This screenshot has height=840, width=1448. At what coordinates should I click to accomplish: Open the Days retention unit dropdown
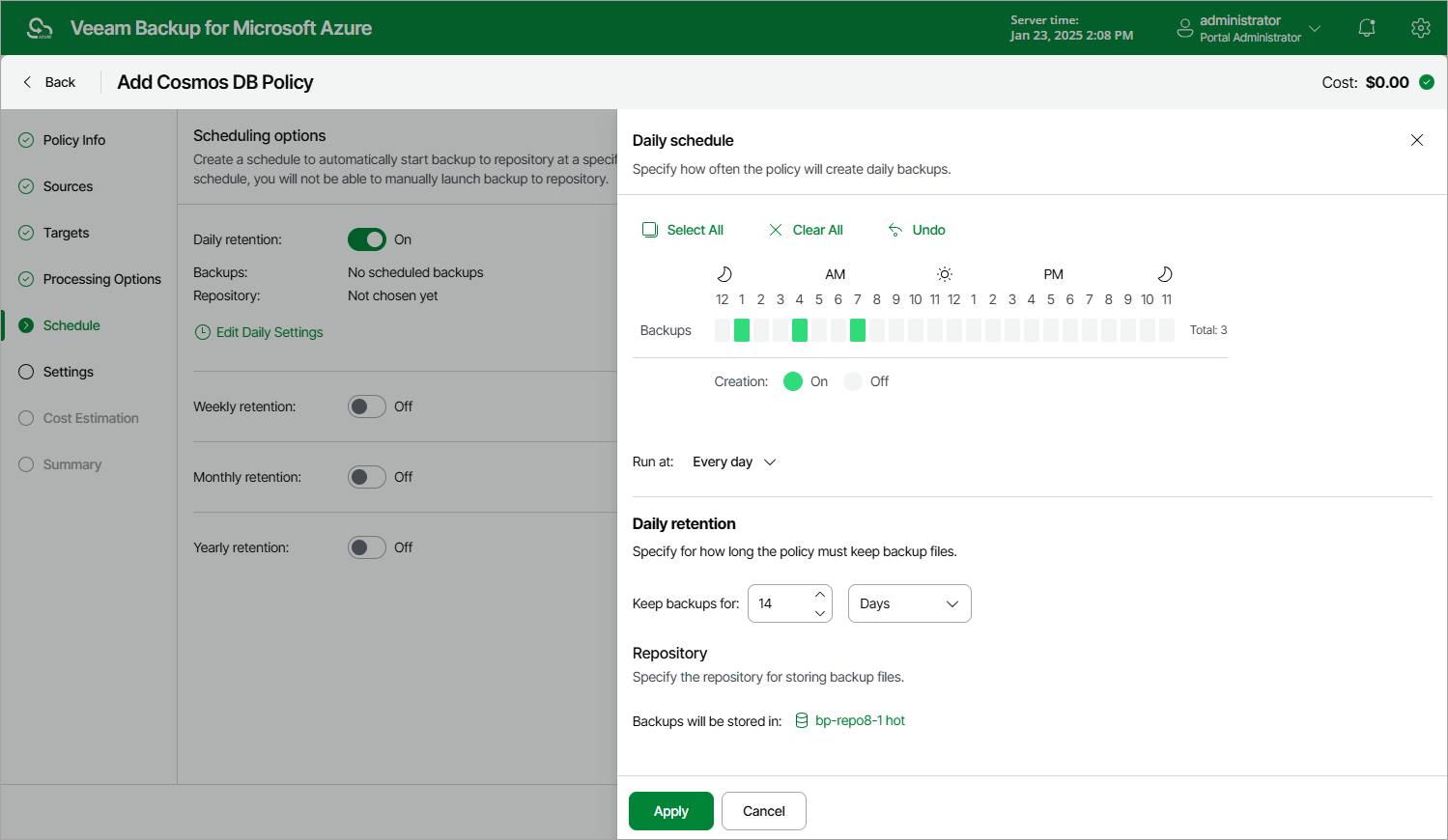click(909, 603)
